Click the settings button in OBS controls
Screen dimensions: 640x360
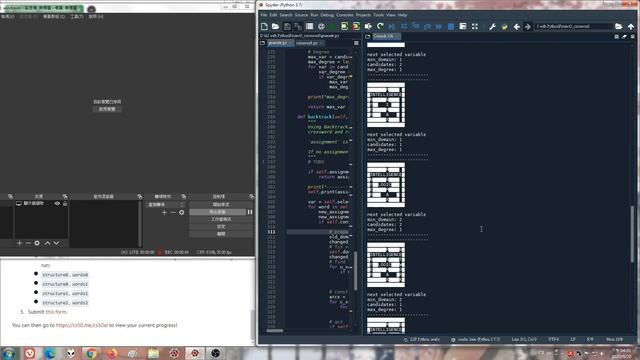point(221,227)
